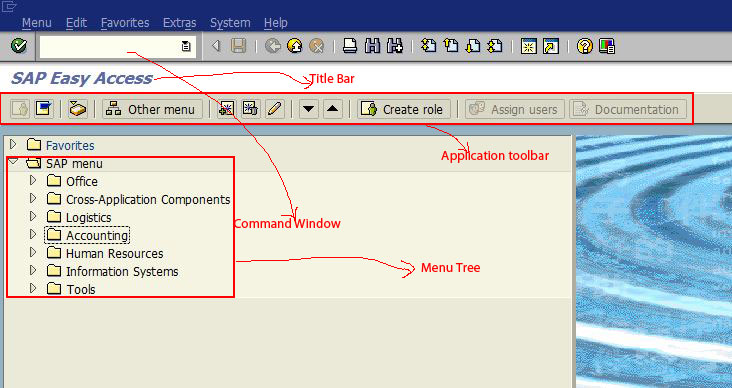Image resolution: width=732 pixels, height=388 pixels.
Task: Click the SAP Business Workplace icon
Action: 77,109
